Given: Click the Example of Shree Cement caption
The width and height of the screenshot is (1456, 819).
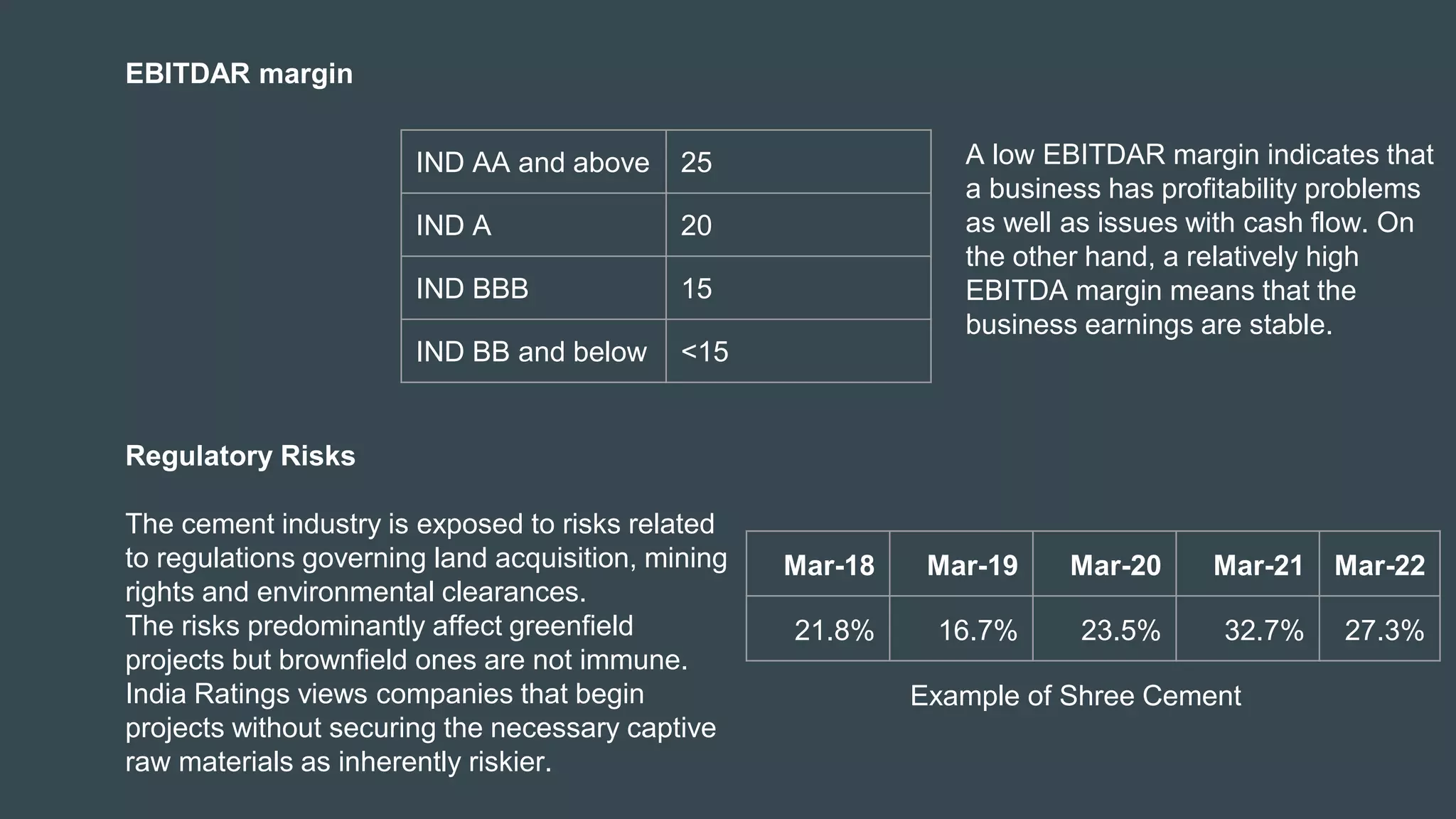Looking at the screenshot, I should (1076, 695).
